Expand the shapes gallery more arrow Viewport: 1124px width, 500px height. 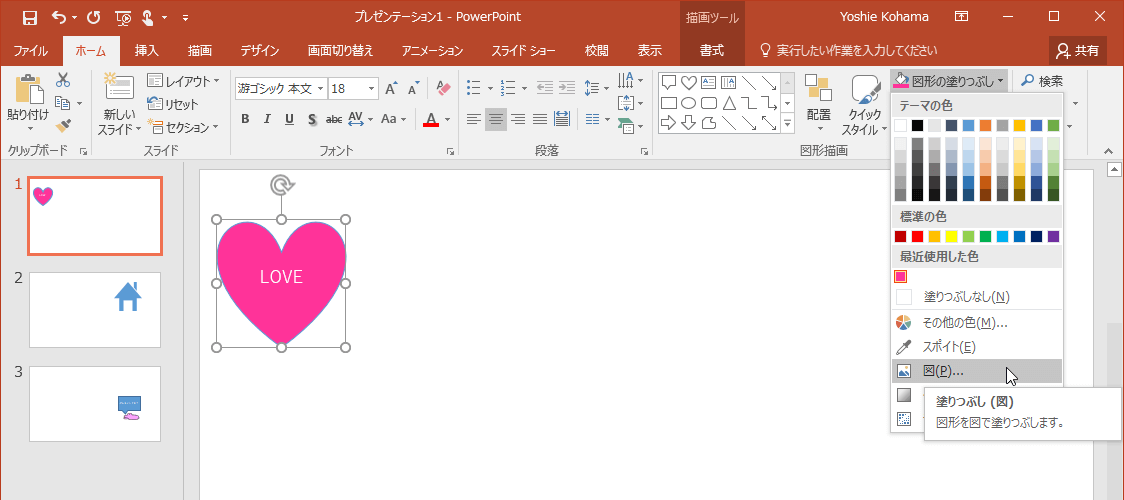tap(788, 123)
